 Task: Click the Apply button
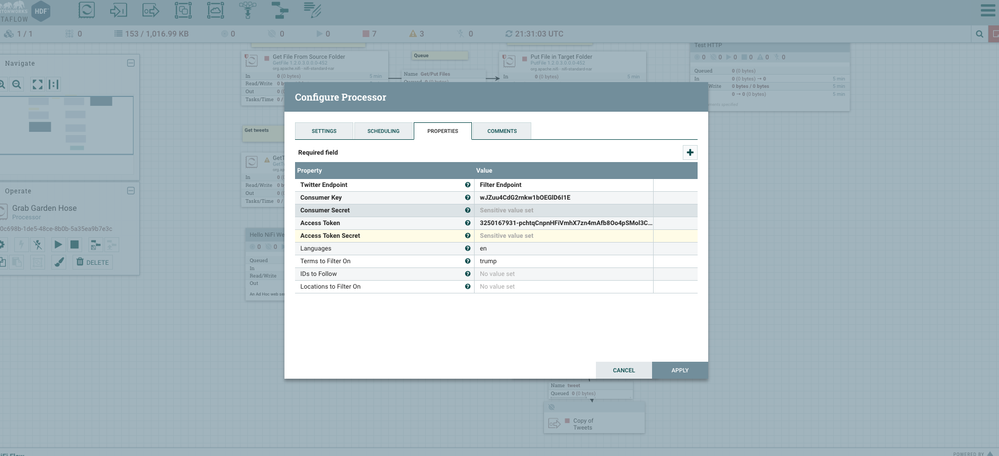pos(680,370)
